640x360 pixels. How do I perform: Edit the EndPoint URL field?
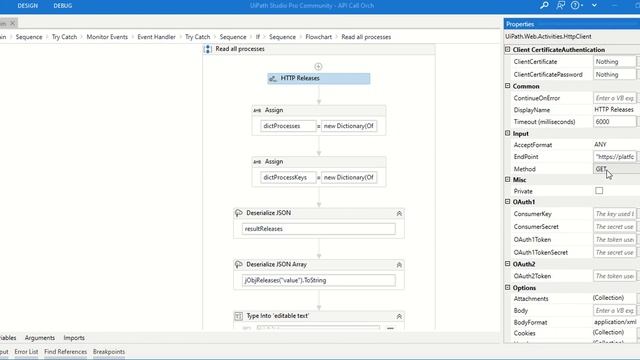click(x=614, y=157)
